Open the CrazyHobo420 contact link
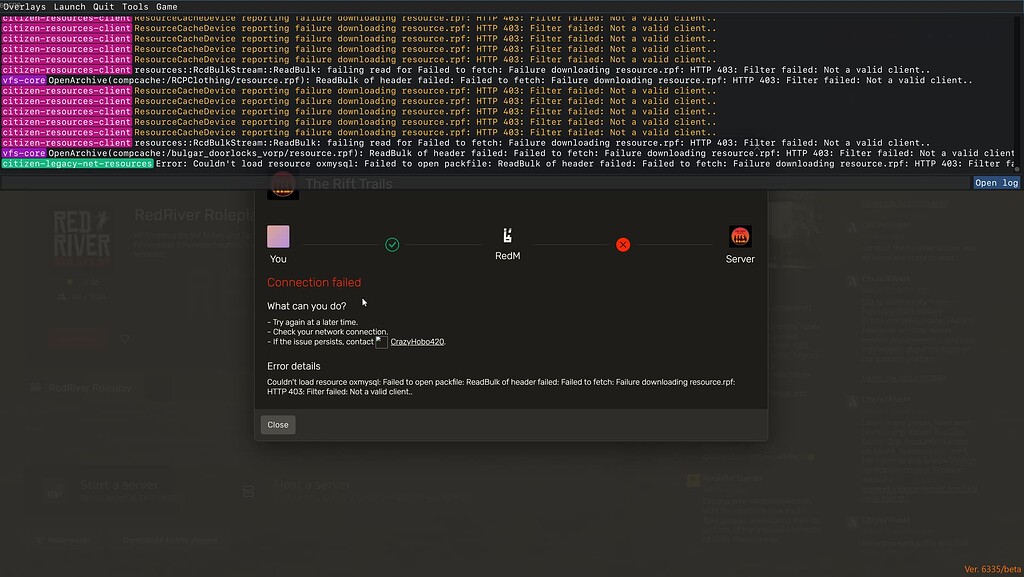This screenshot has height=577, width=1024. (x=419, y=341)
